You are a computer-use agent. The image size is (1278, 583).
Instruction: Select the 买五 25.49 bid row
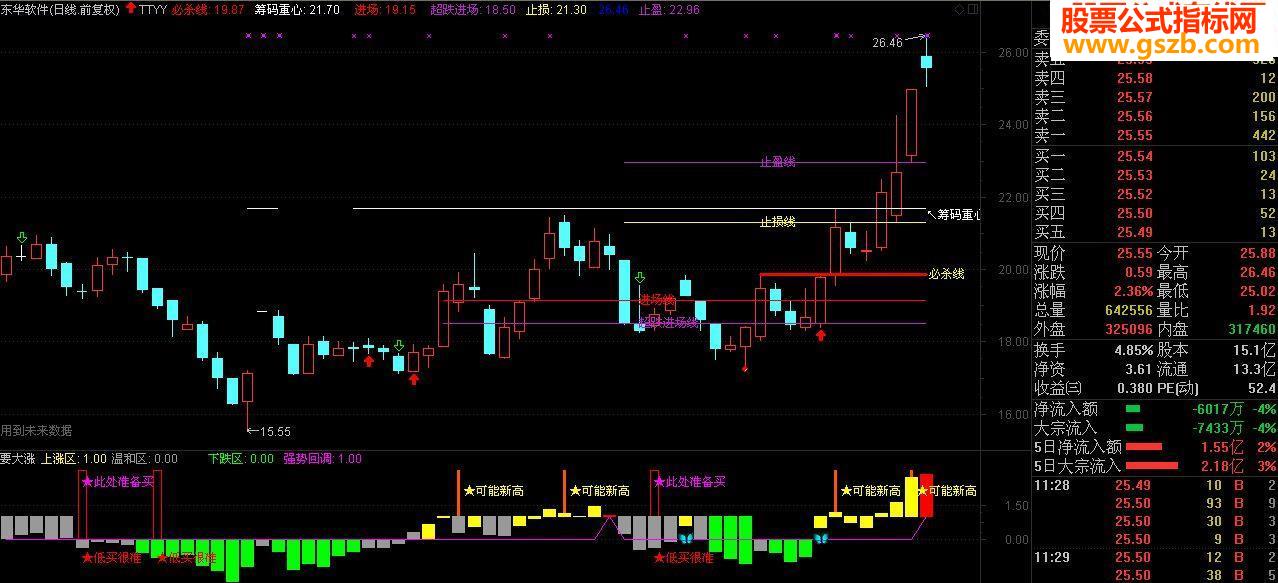[1155, 233]
